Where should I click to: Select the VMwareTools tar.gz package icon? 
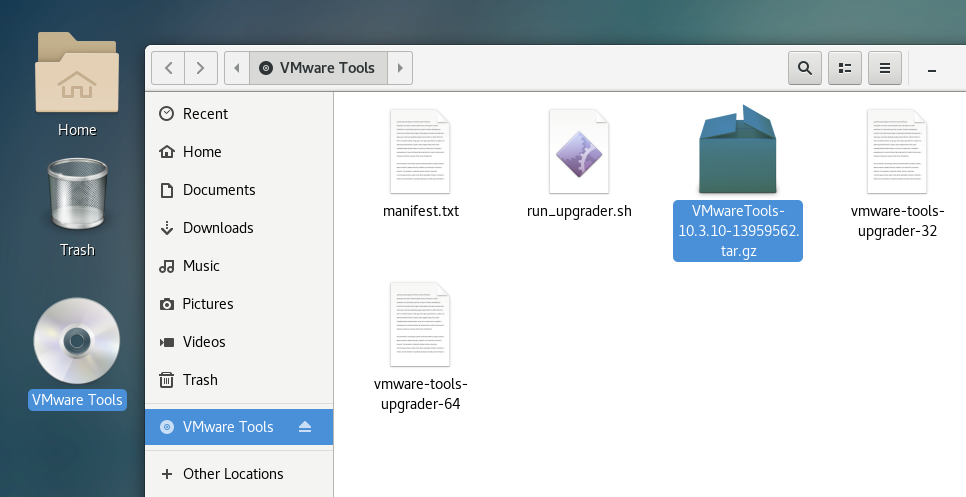(737, 150)
